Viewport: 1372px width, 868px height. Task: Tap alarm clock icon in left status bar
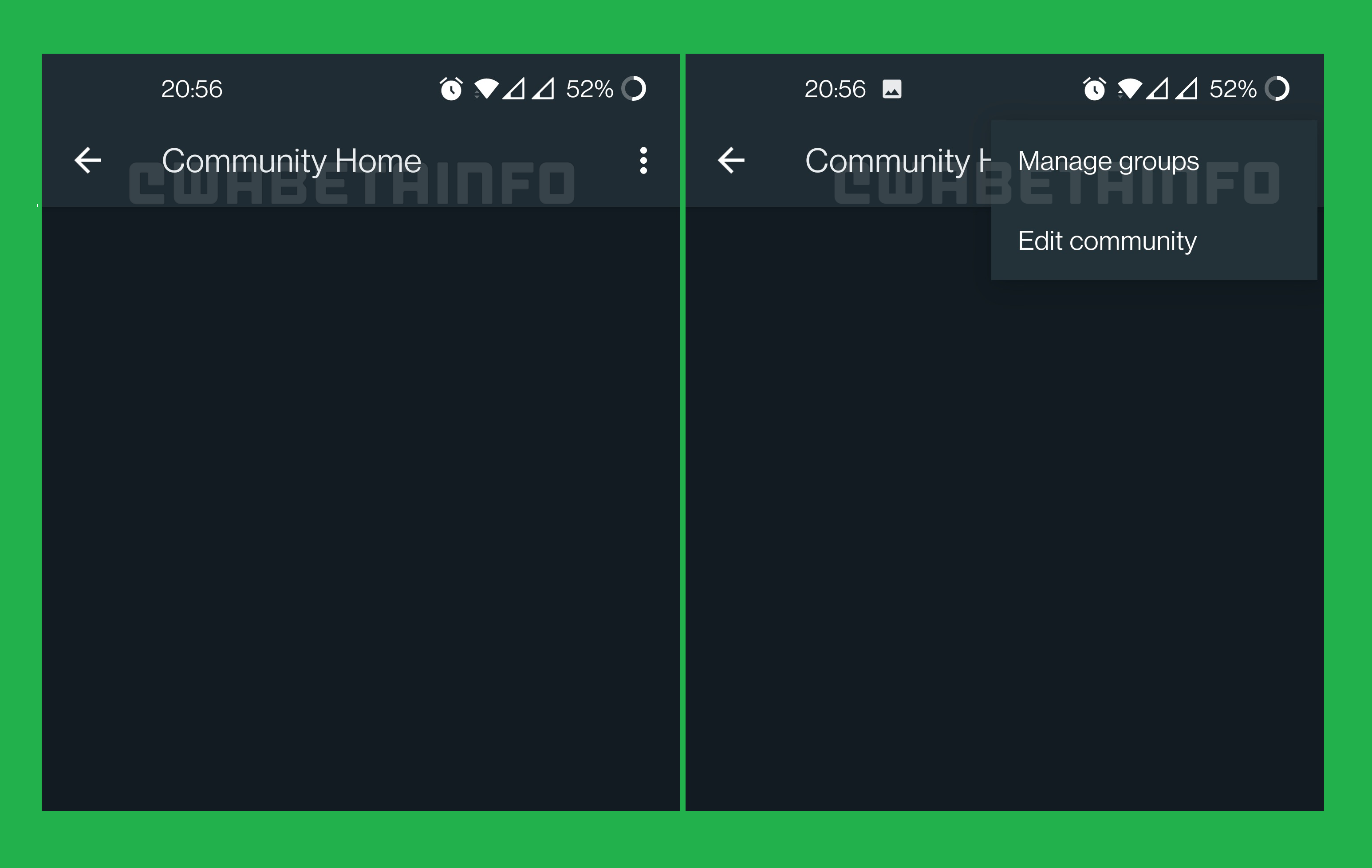tap(451, 89)
